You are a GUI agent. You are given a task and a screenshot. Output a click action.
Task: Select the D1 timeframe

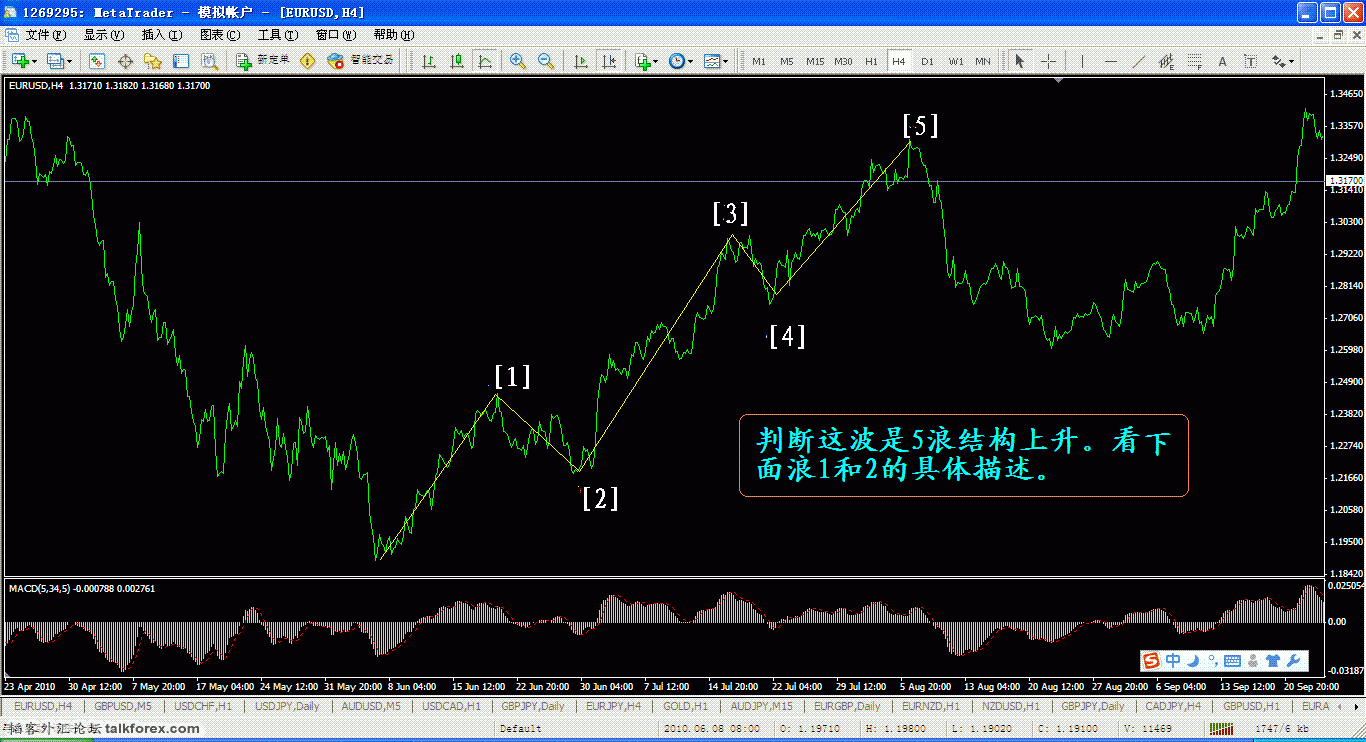927,61
